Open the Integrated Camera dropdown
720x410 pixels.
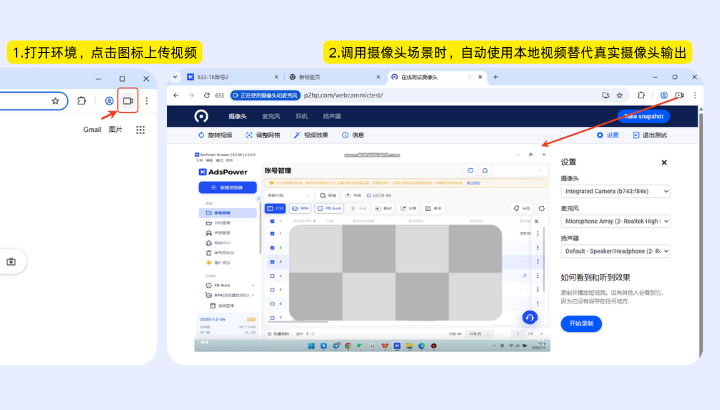click(x=615, y=191)
